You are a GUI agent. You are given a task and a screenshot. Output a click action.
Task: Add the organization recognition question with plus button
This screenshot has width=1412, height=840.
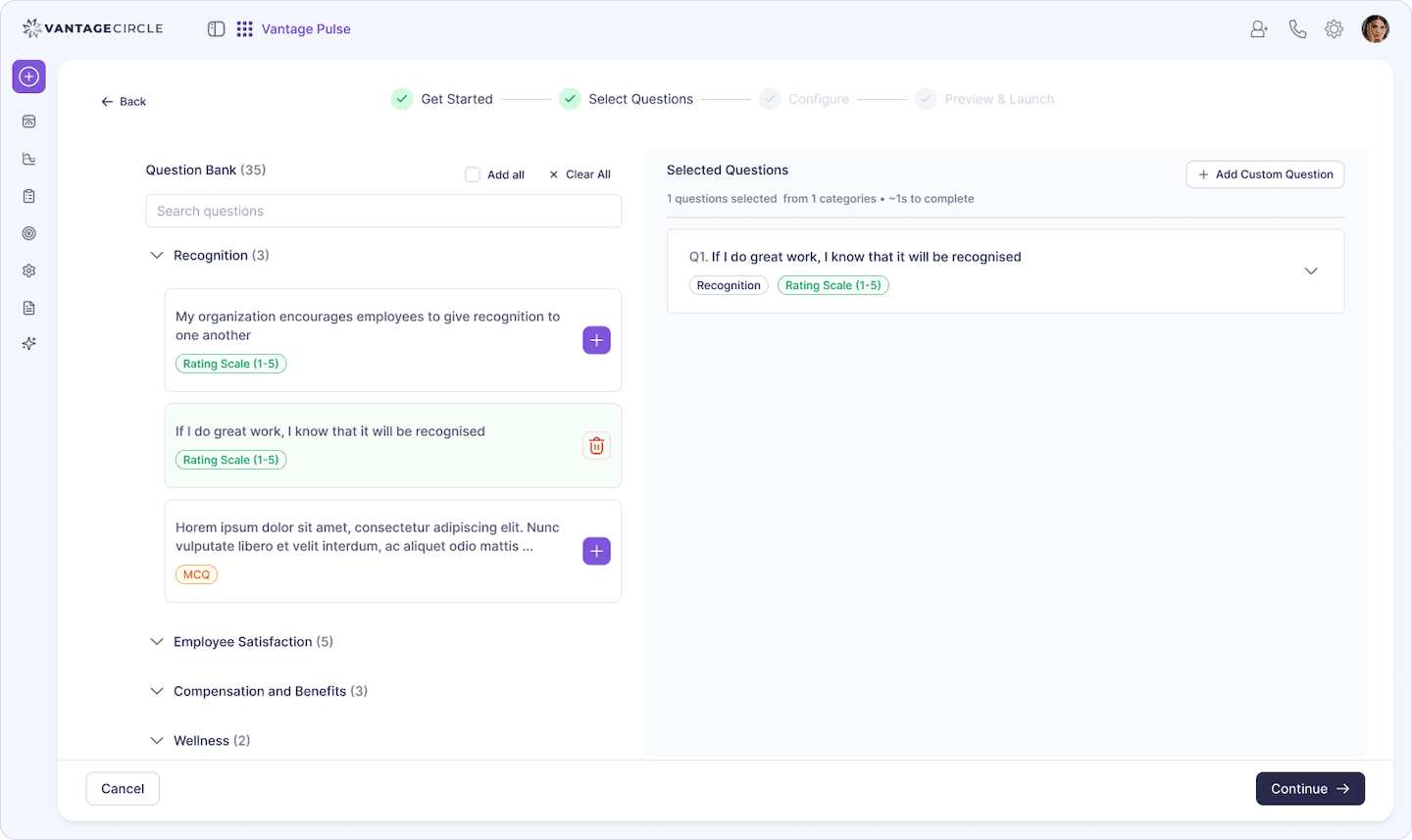[x=596, y=340]
